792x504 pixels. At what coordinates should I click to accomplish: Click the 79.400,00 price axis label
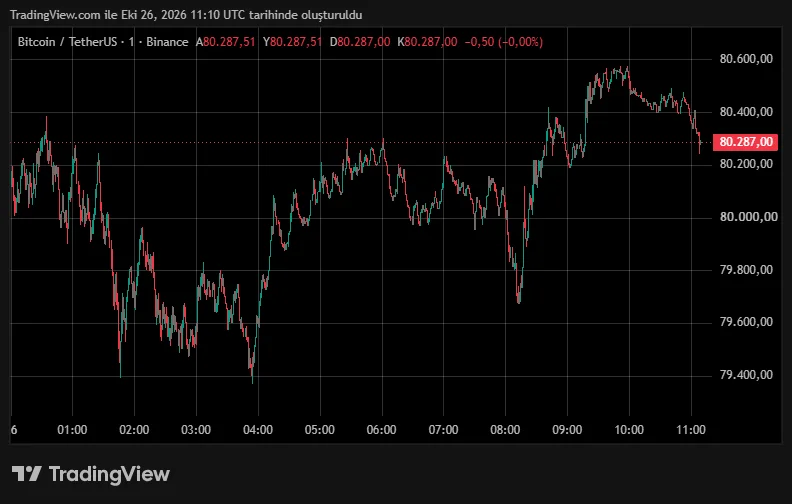coord(746,375)
